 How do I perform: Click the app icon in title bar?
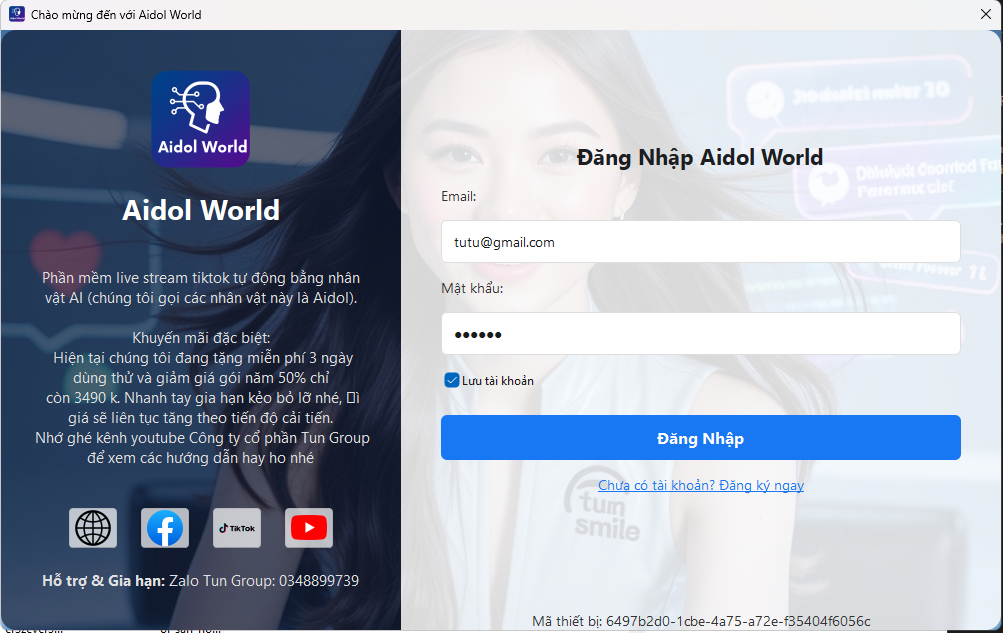pos(17,14)
